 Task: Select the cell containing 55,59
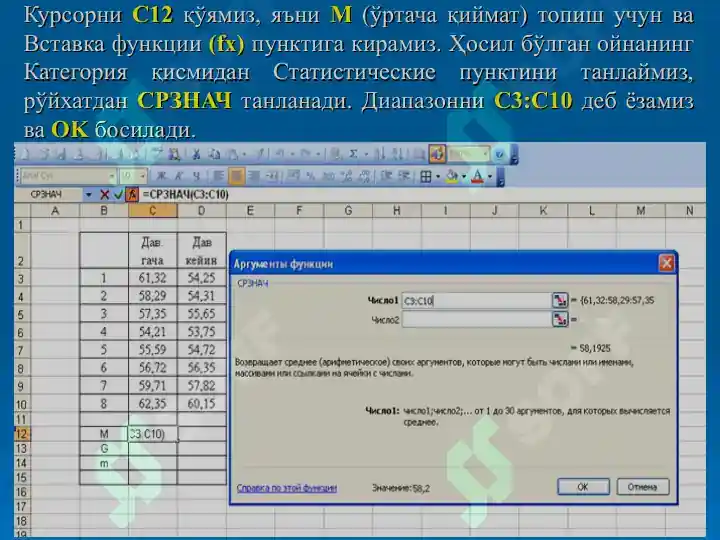pyautogui.click(x=152, y=349)
